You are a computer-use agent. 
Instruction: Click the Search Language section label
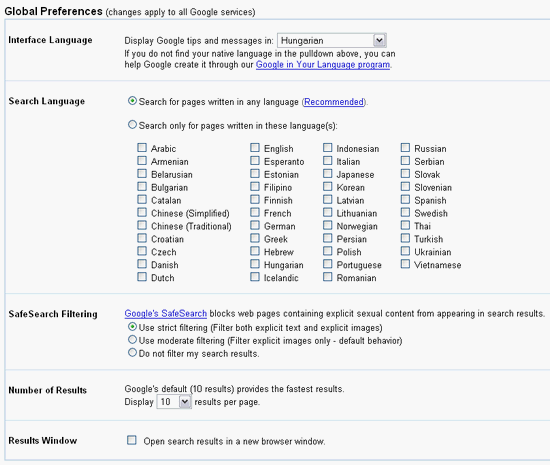coord(47,101)
